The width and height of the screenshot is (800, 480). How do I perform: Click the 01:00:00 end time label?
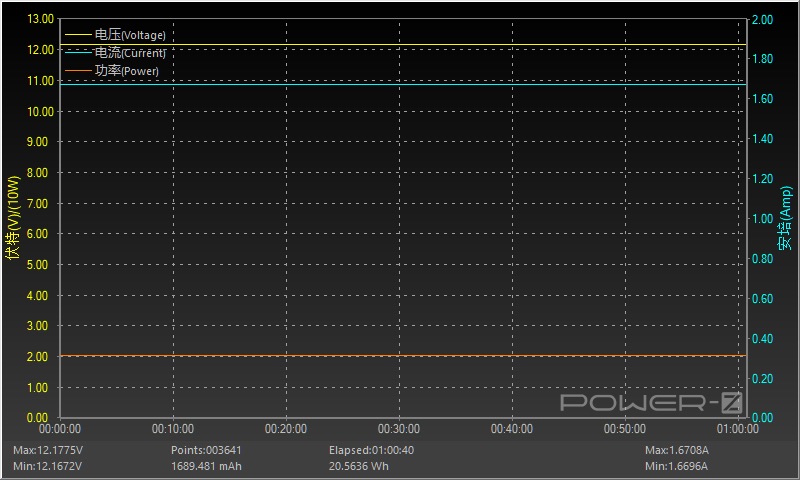(737, 428)
